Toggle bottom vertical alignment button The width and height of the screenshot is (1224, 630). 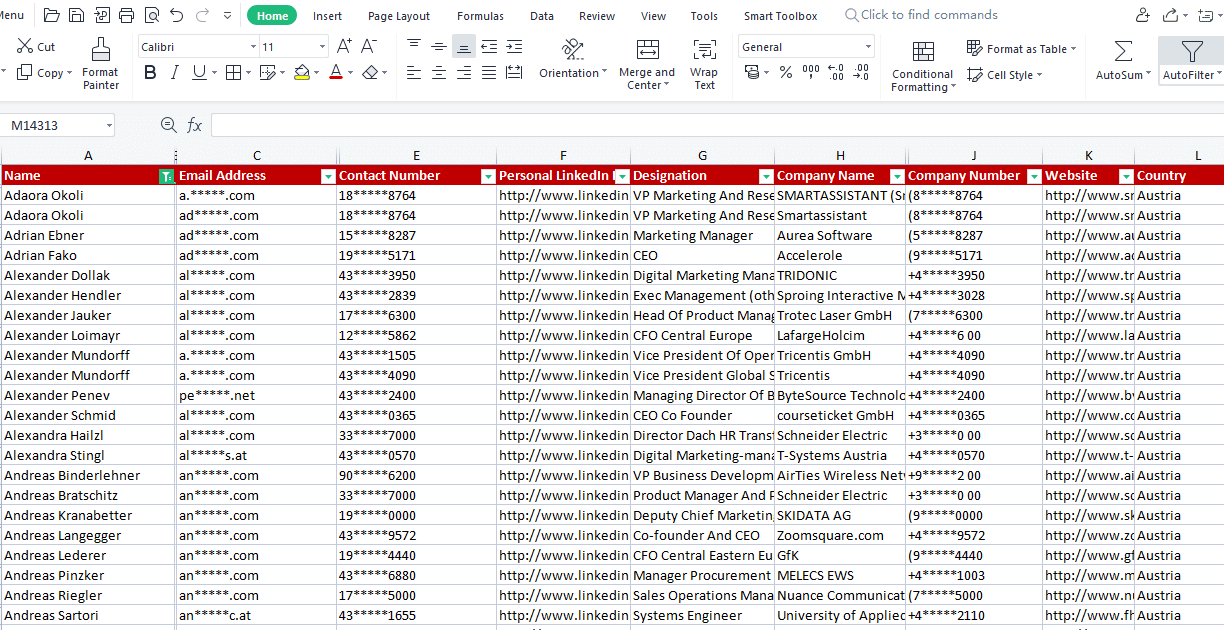464,47
